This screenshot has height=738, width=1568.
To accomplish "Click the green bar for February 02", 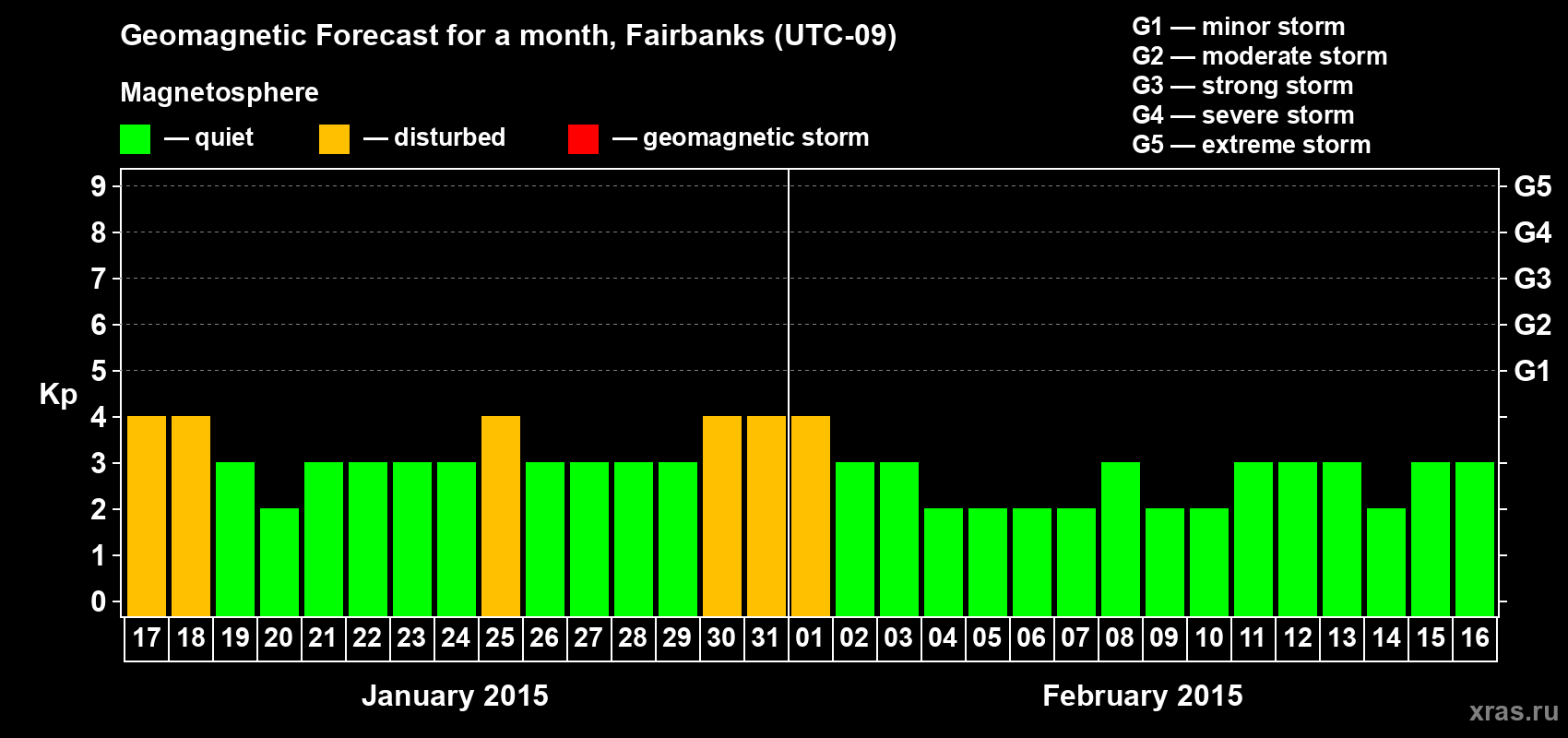I will (x=855, y=540).
